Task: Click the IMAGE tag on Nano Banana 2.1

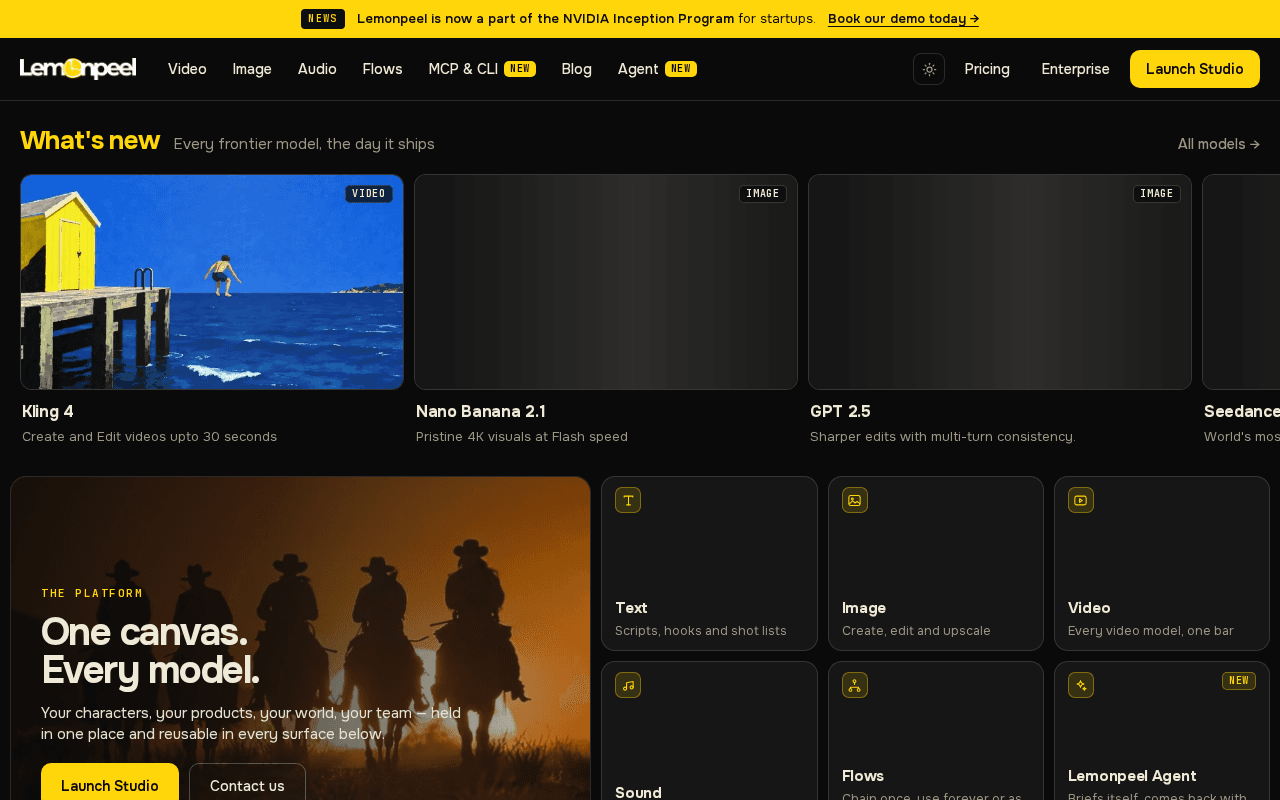Action: 763,194
